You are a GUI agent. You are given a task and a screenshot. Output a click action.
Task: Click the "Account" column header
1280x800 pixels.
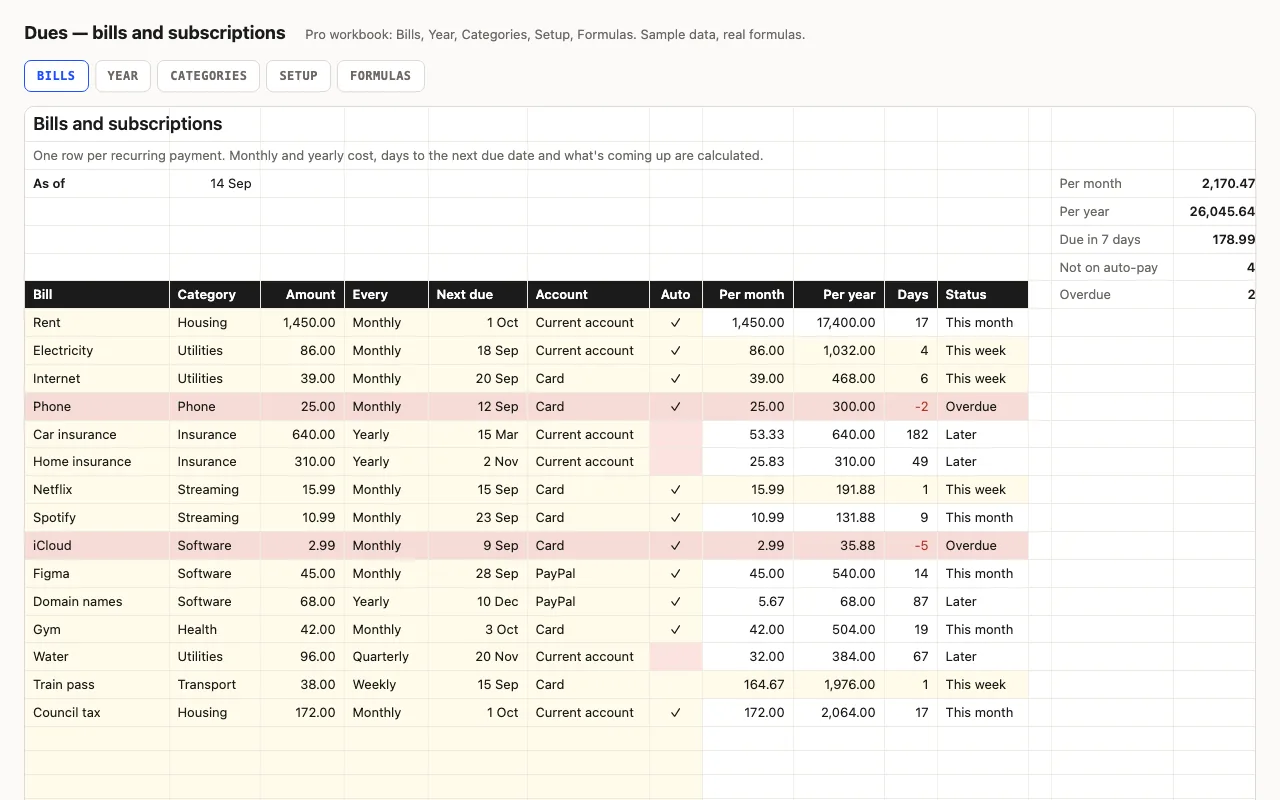(x=589, y=295)
